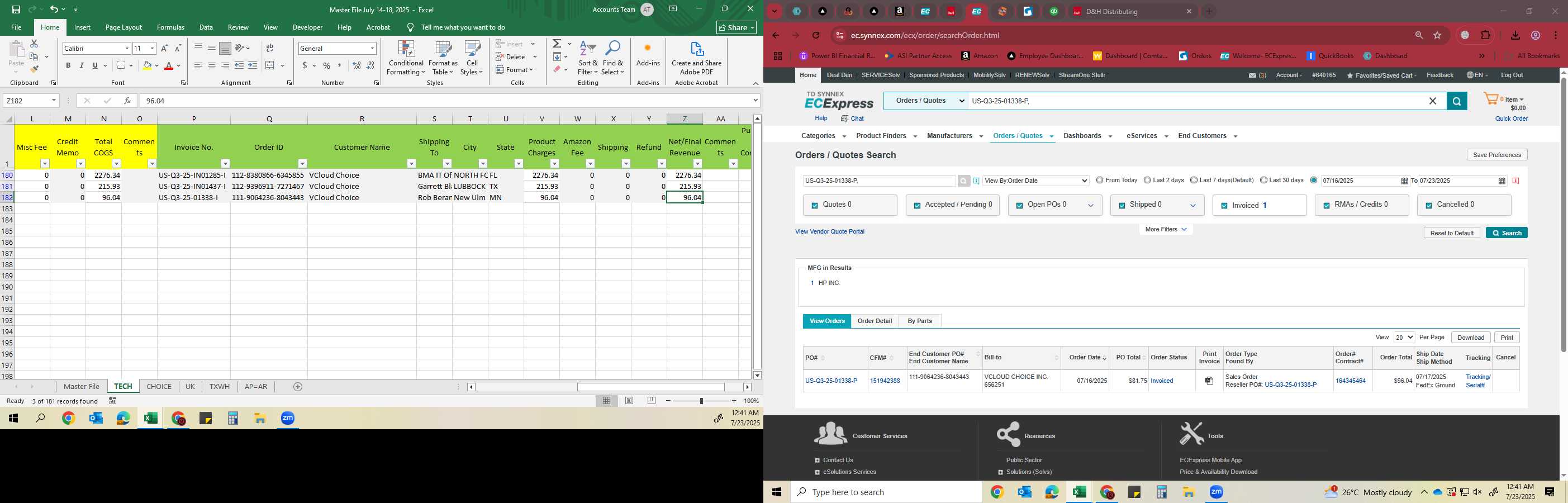This screenshot has height=503, width=1568.
Task: Toggle the Accepted / Pending 0 checkbox
Action: pos(918,206)
